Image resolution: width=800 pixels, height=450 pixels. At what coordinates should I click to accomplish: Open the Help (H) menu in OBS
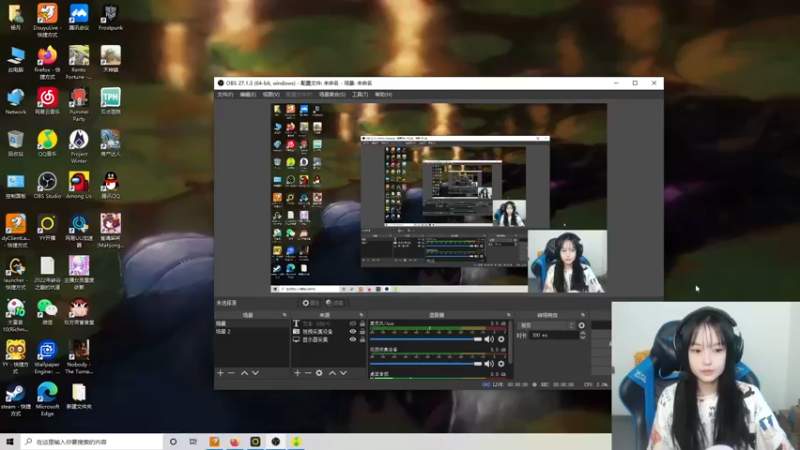coord(383,94)
